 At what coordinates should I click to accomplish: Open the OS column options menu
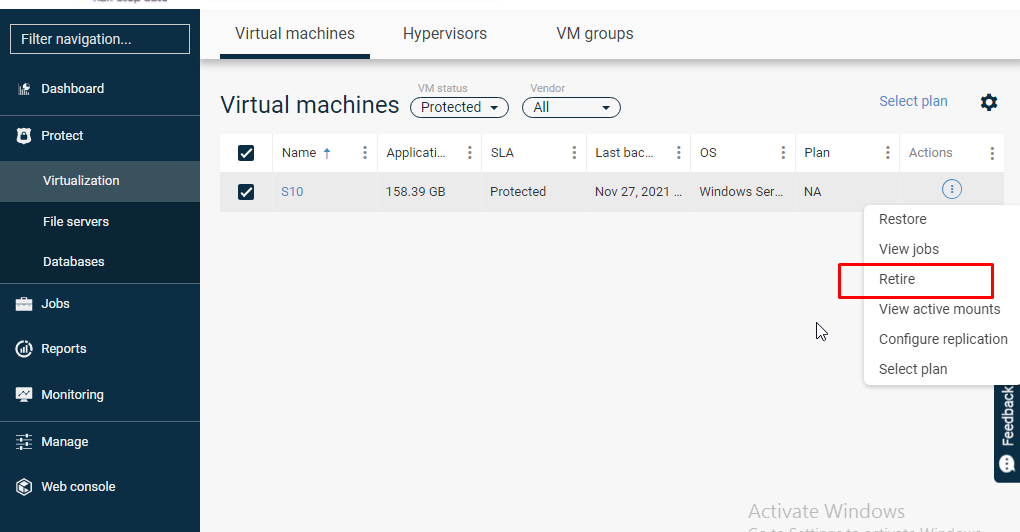click(x=783, y=153)
